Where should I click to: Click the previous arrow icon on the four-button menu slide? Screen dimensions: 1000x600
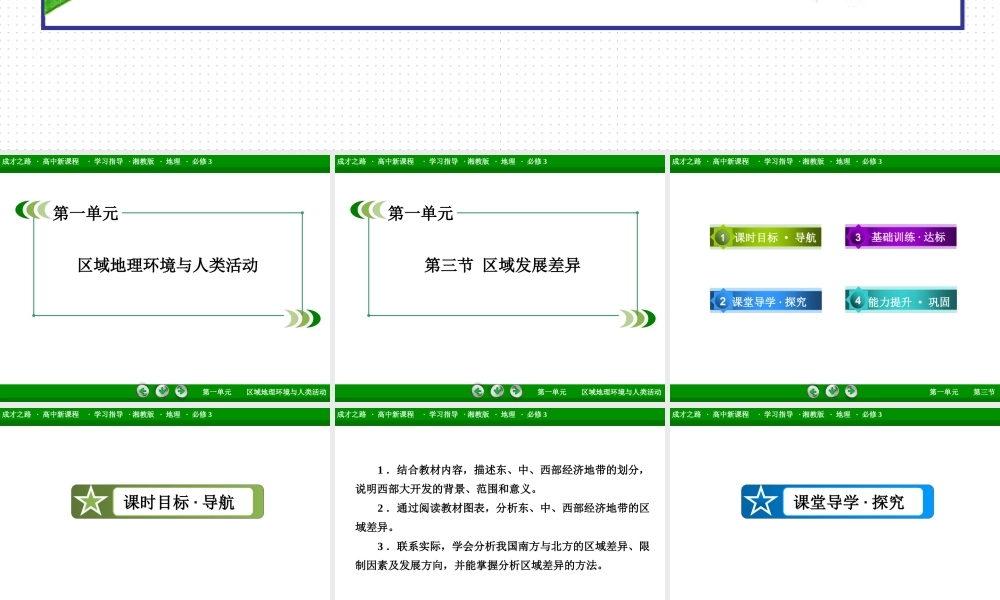[x=813, y=391]
